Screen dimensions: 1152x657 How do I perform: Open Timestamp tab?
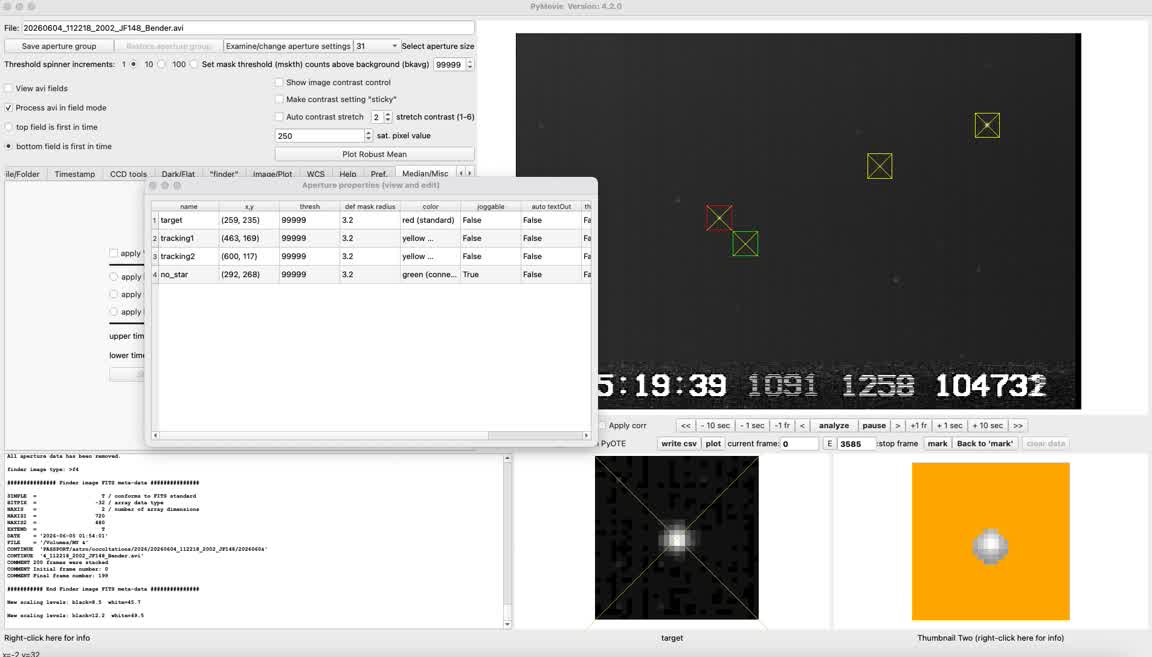(x=74, y=174)
